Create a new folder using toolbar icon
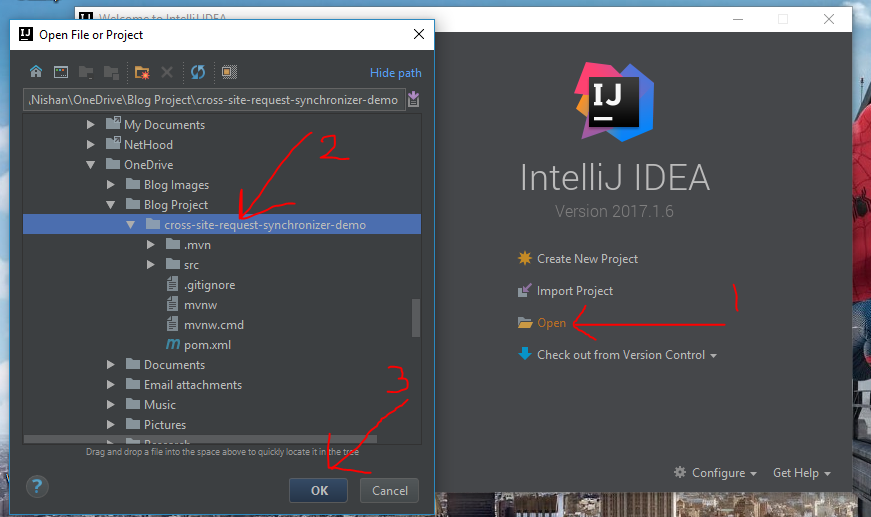871x517 pixels. coord(142,72)
